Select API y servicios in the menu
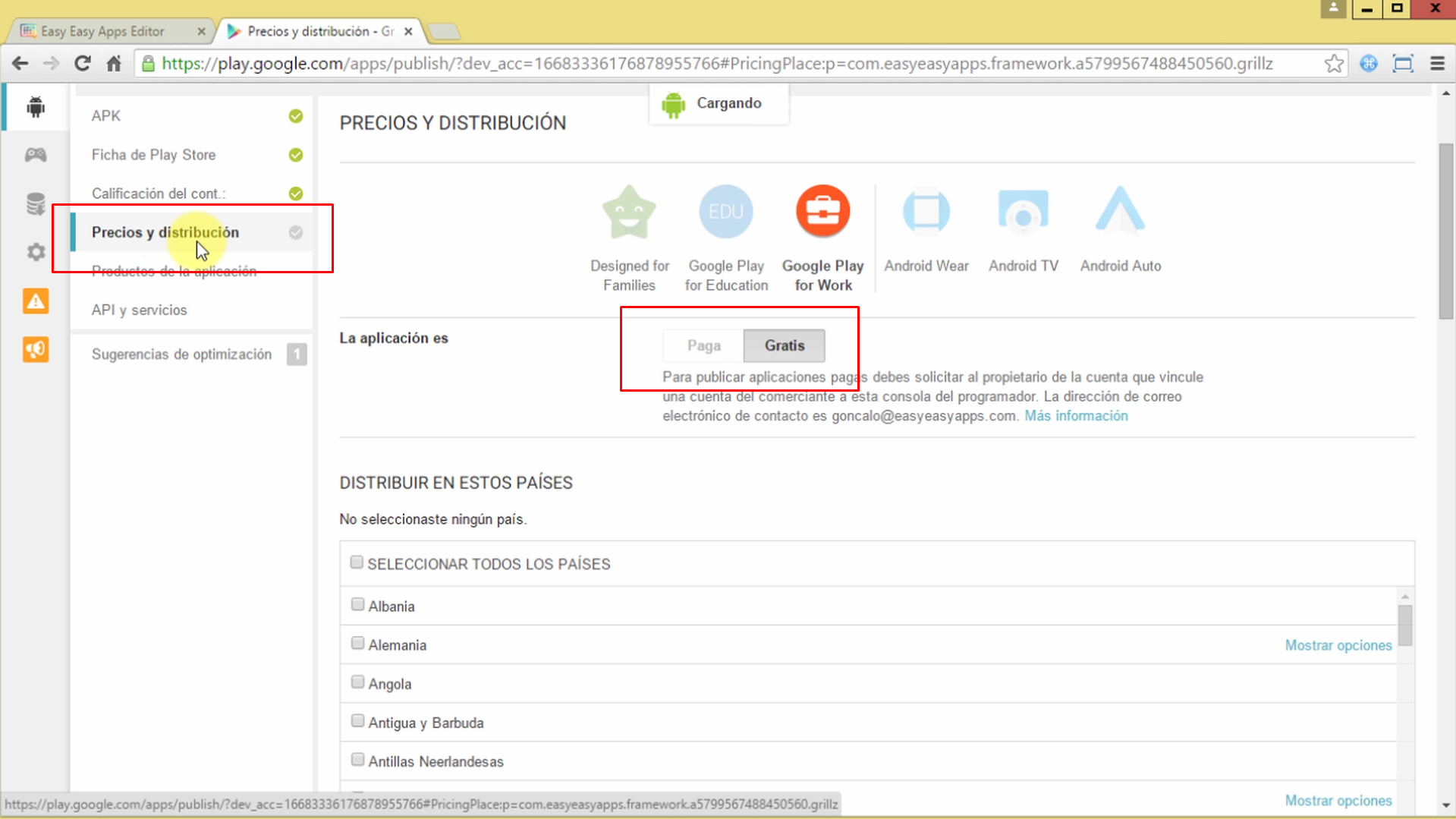The height and width of the screenshot is (819, 1456). click(140, 310)
